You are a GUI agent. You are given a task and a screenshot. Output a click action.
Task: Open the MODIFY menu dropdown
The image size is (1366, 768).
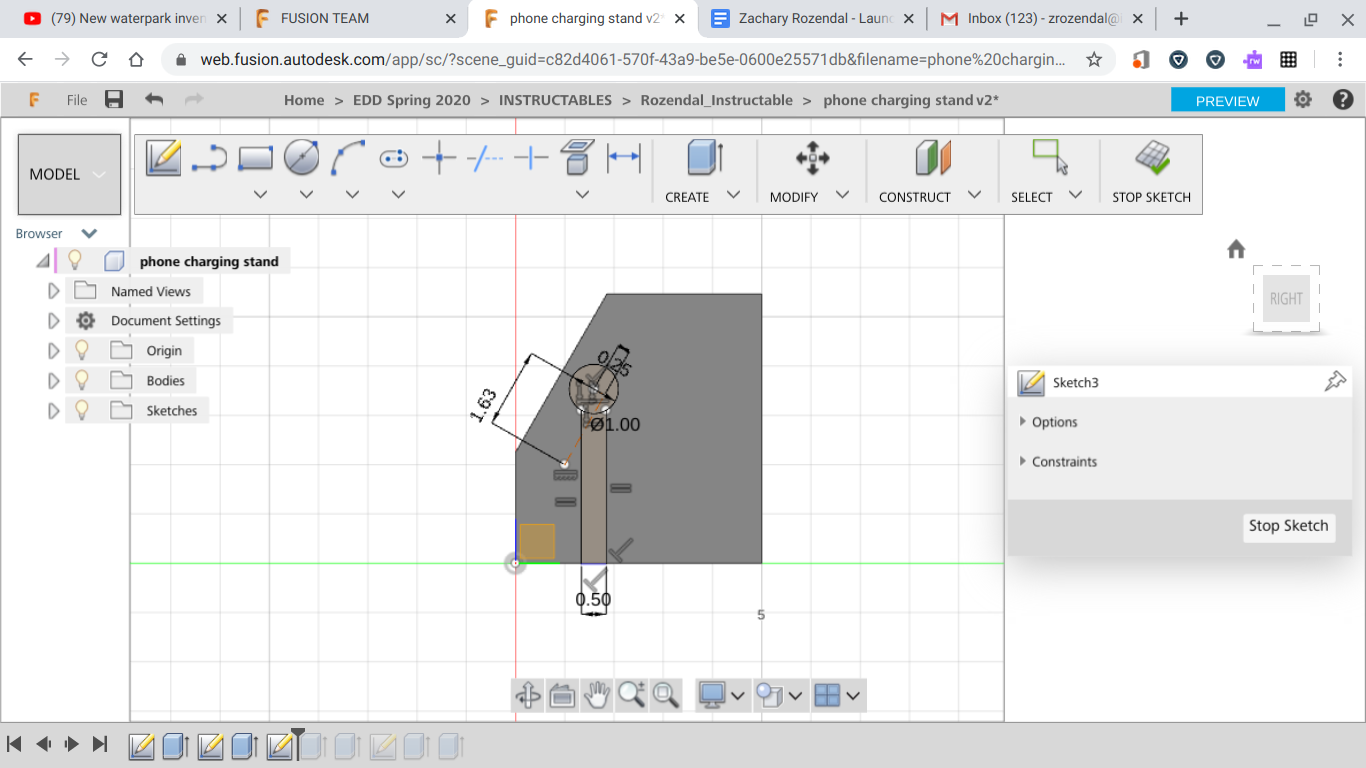pyautogui.click(x=842, y=195)
